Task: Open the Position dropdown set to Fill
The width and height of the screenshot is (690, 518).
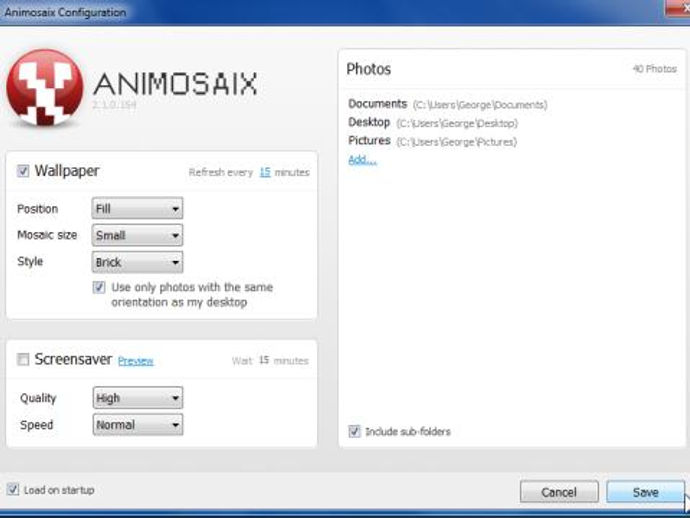Action: pyautogui.click(x=137, y=208)
